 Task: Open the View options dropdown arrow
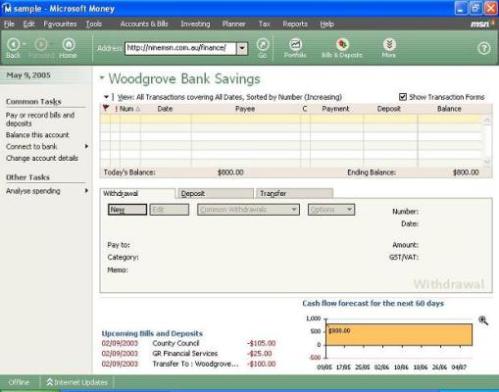(x=106, y=97)
